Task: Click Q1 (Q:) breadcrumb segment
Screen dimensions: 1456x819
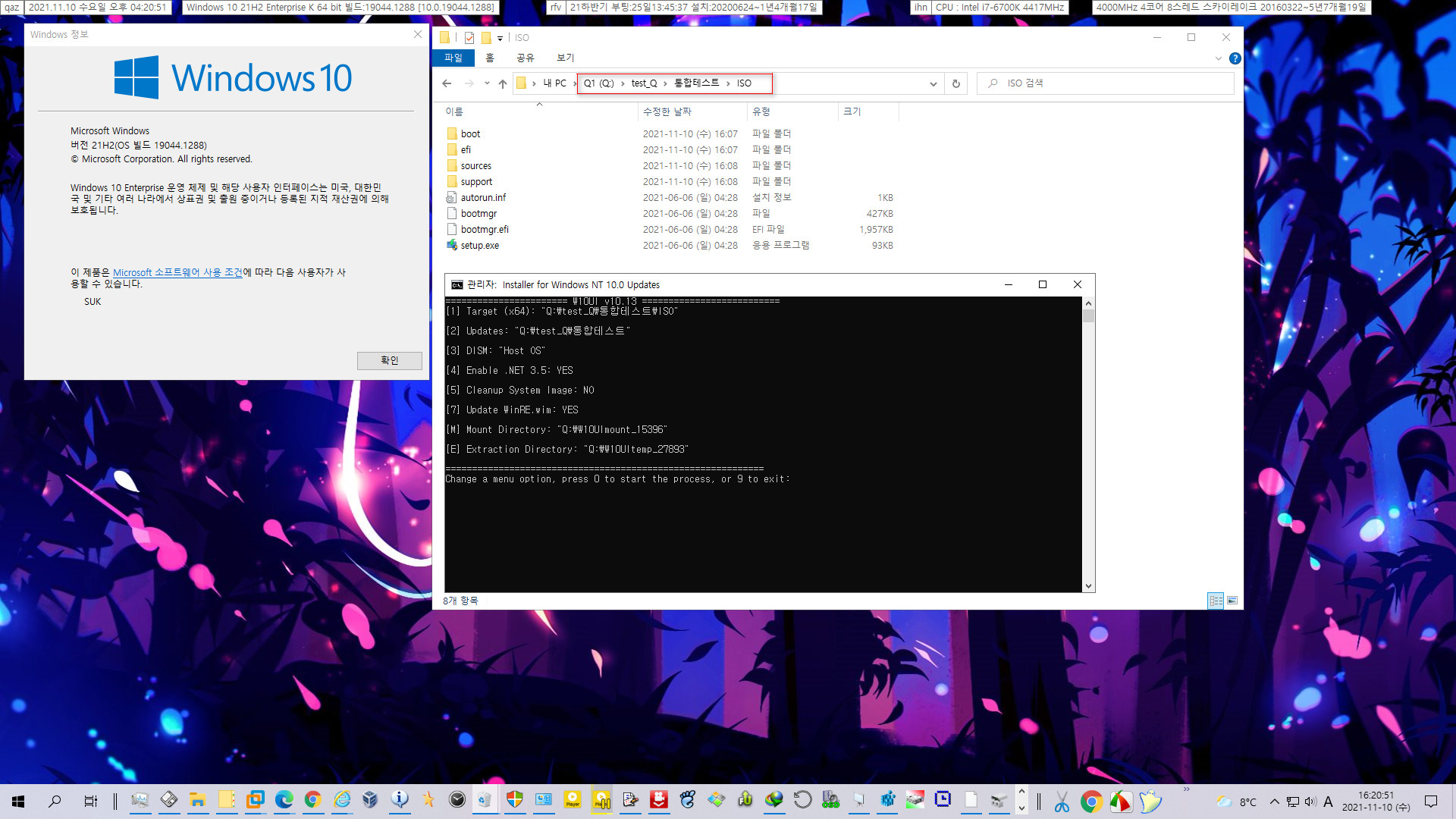Action: point(598,83)
